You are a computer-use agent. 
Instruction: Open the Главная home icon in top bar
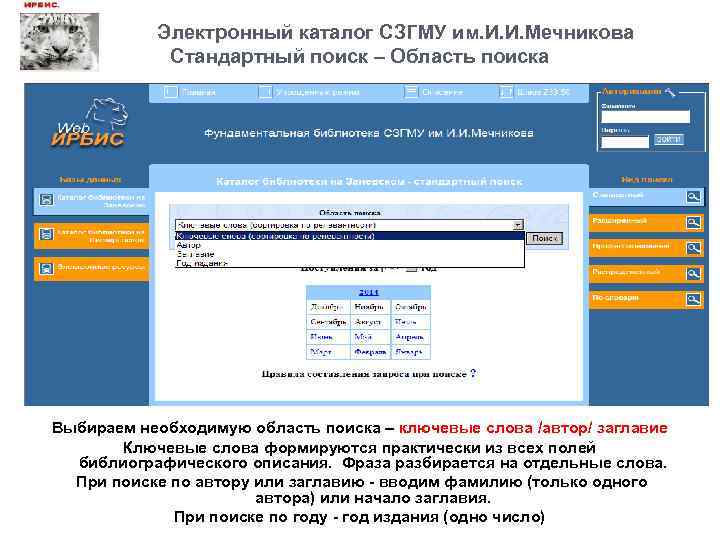click(170, 92)
